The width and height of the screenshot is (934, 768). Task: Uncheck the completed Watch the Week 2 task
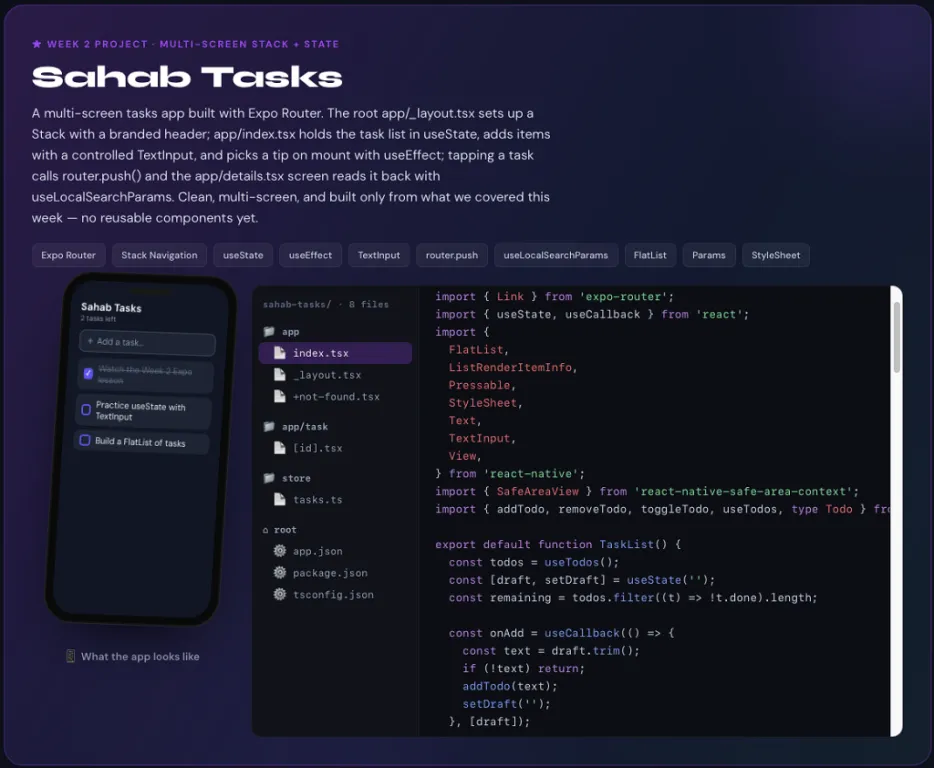click(x=88, y=374)
